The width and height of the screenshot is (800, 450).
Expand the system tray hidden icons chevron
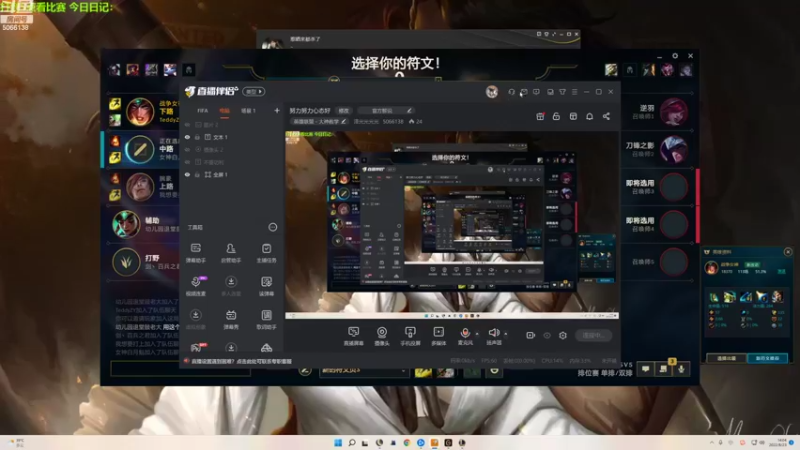[x=711, y=442]
